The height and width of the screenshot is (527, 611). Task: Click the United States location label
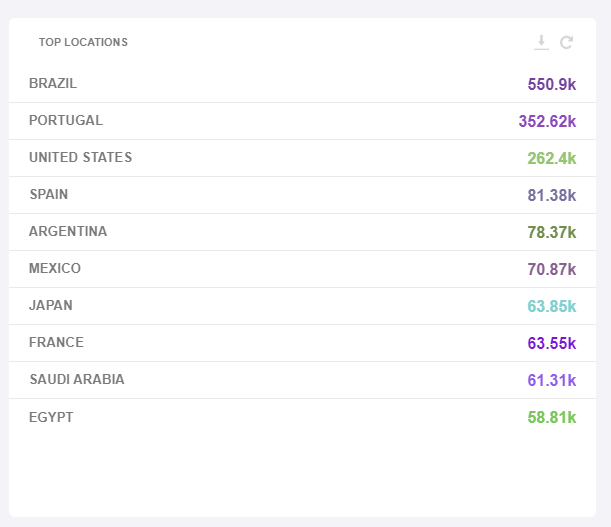(80, 158)
